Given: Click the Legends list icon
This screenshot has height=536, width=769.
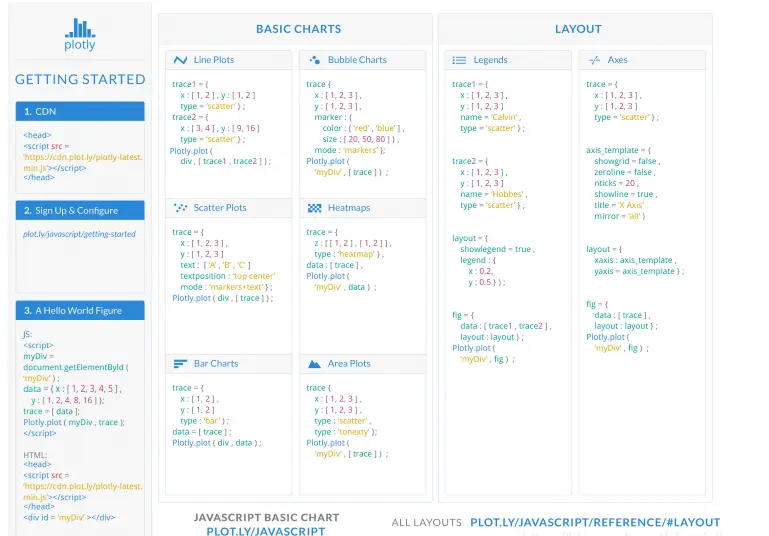Looking at the screenshot, I should point(459,60).
